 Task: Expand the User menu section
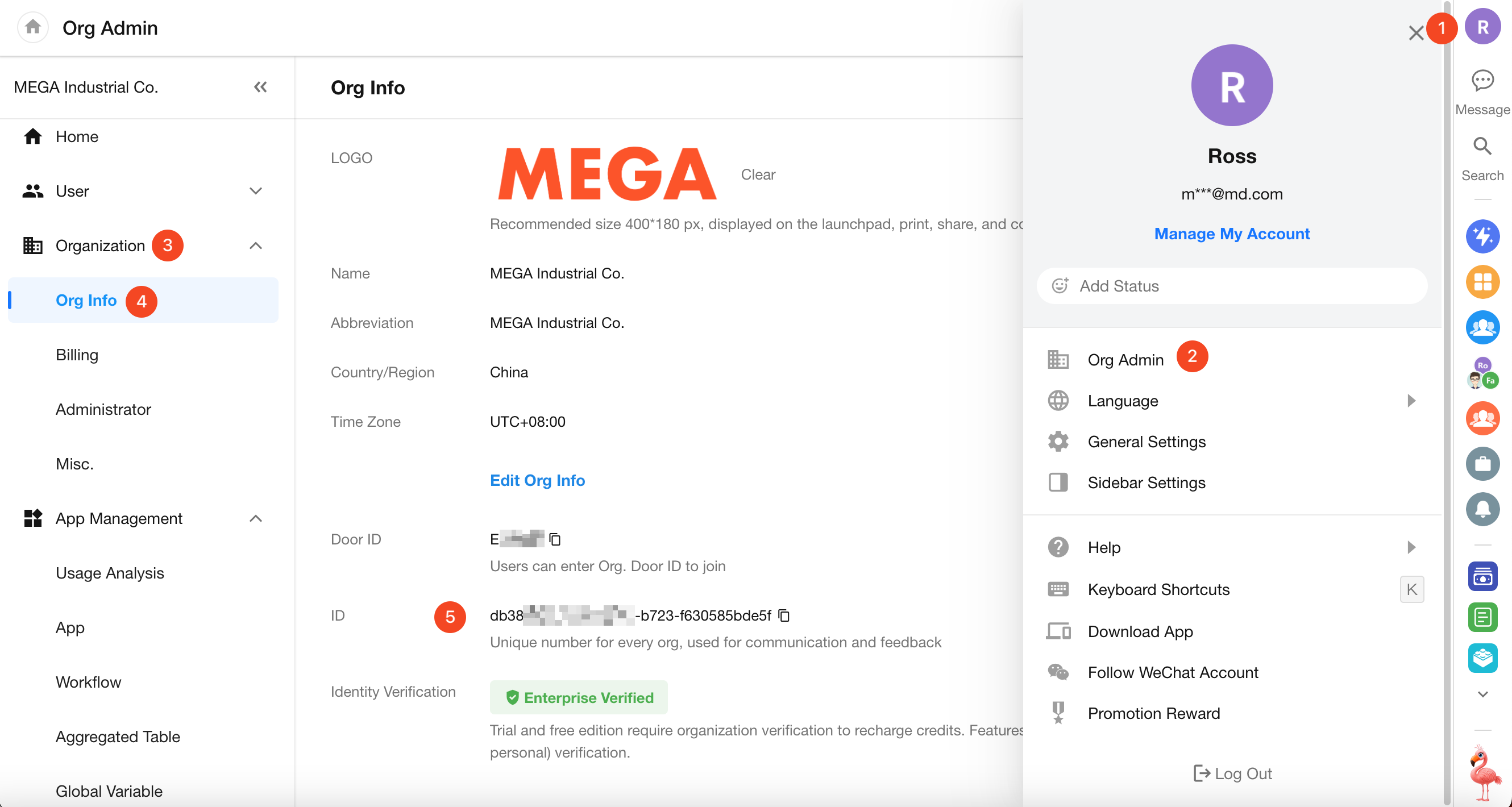255,191
